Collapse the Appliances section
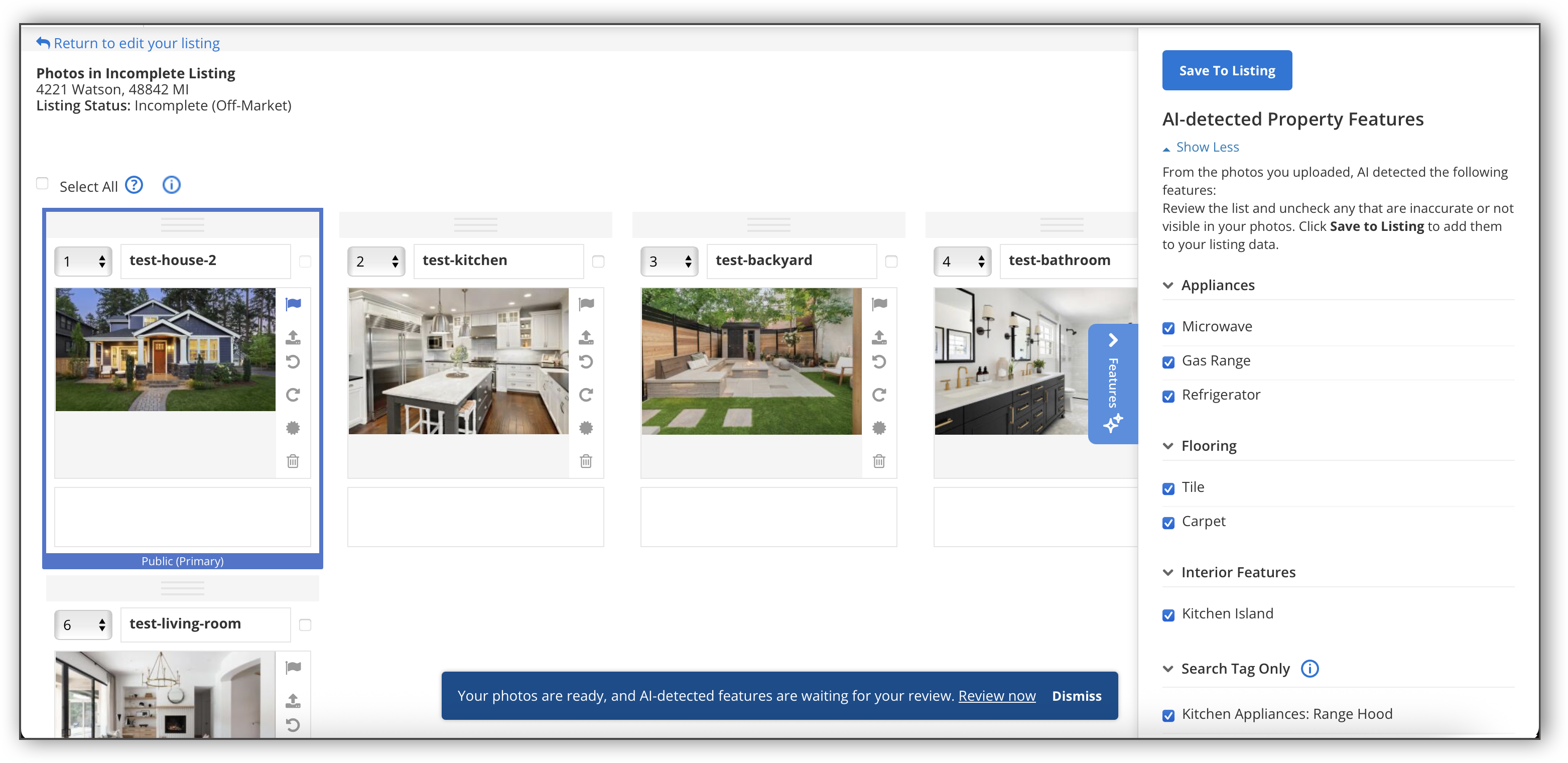The width and height of the screenshot is (1568, 763). (x=1168, y=286)
